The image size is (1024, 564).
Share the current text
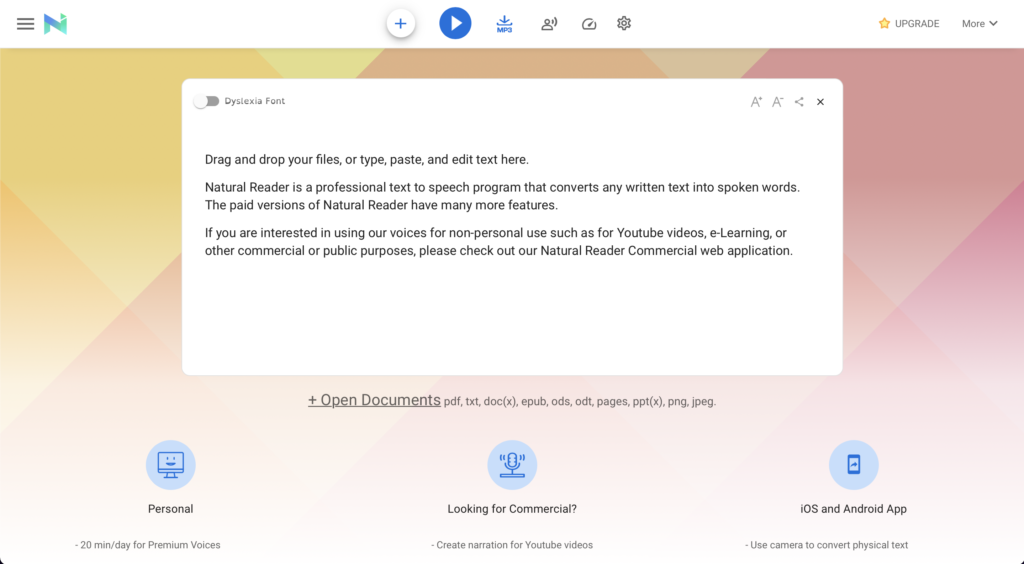799,102
